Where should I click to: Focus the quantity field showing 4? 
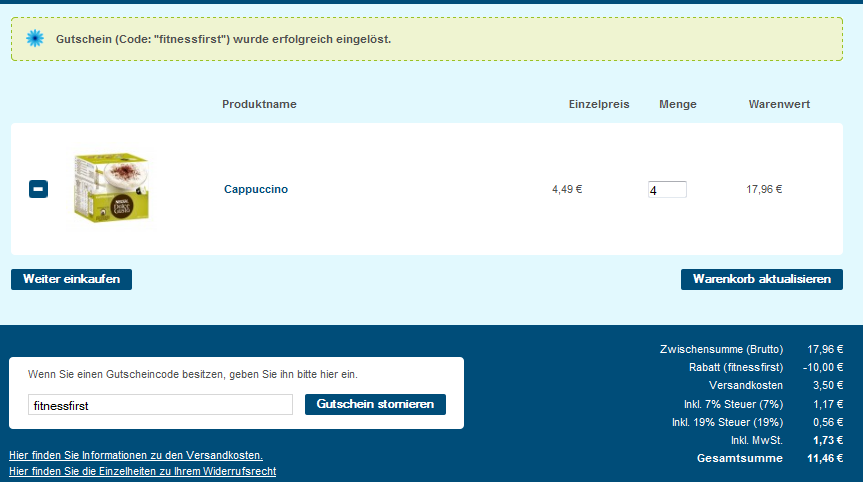667,189
